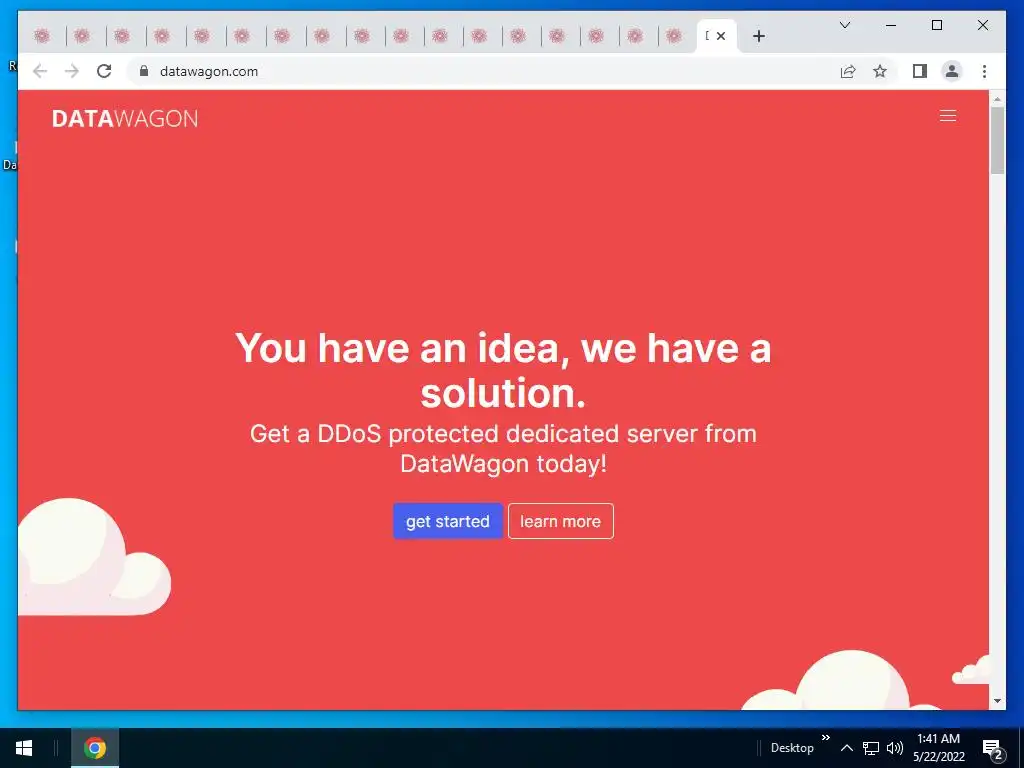Image resolution: width=1024 pixels, height=768 pixels.
Task: Click the learn more button
Action: 560,521
